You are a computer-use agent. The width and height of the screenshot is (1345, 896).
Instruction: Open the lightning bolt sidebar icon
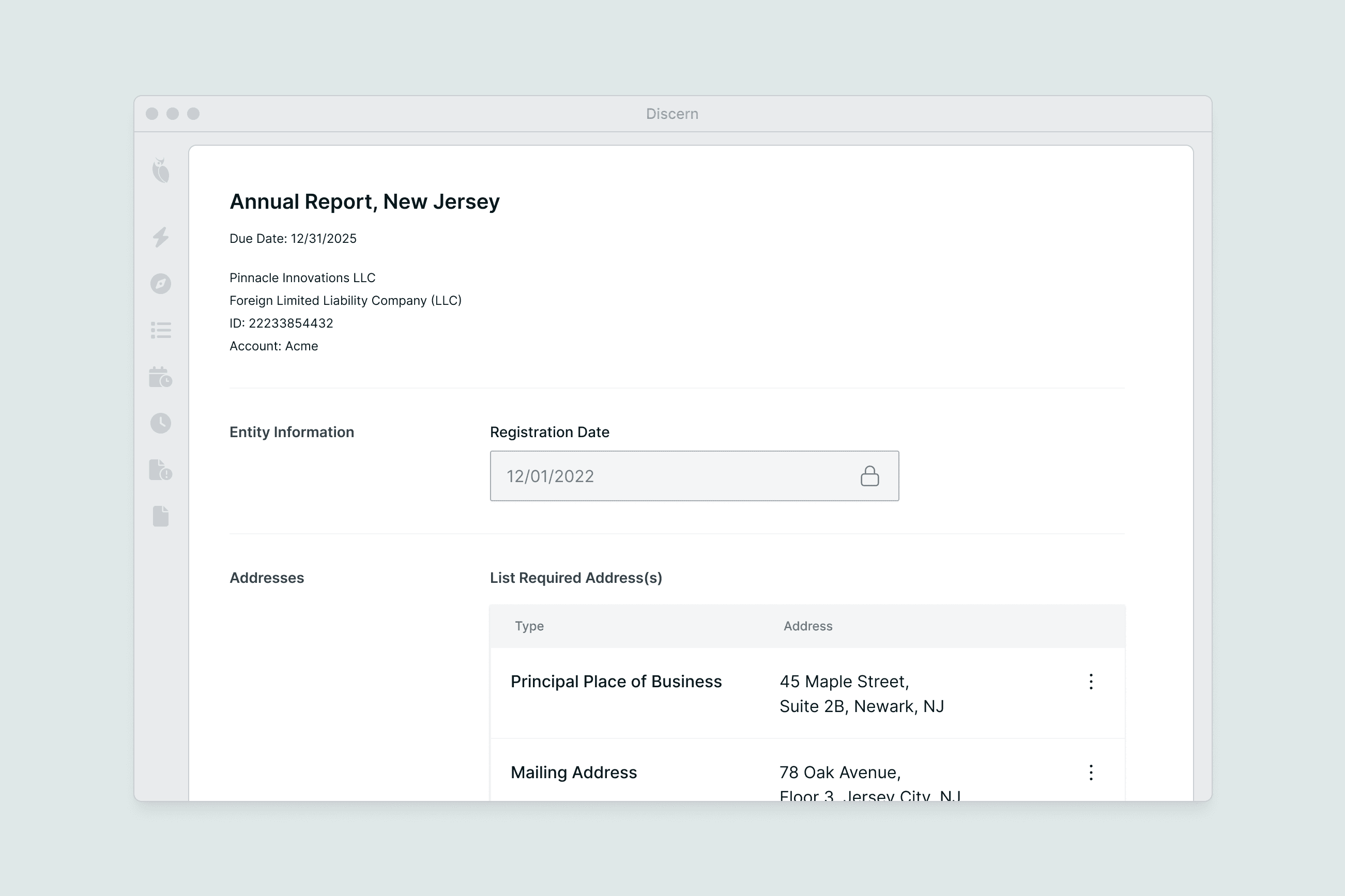161,237
